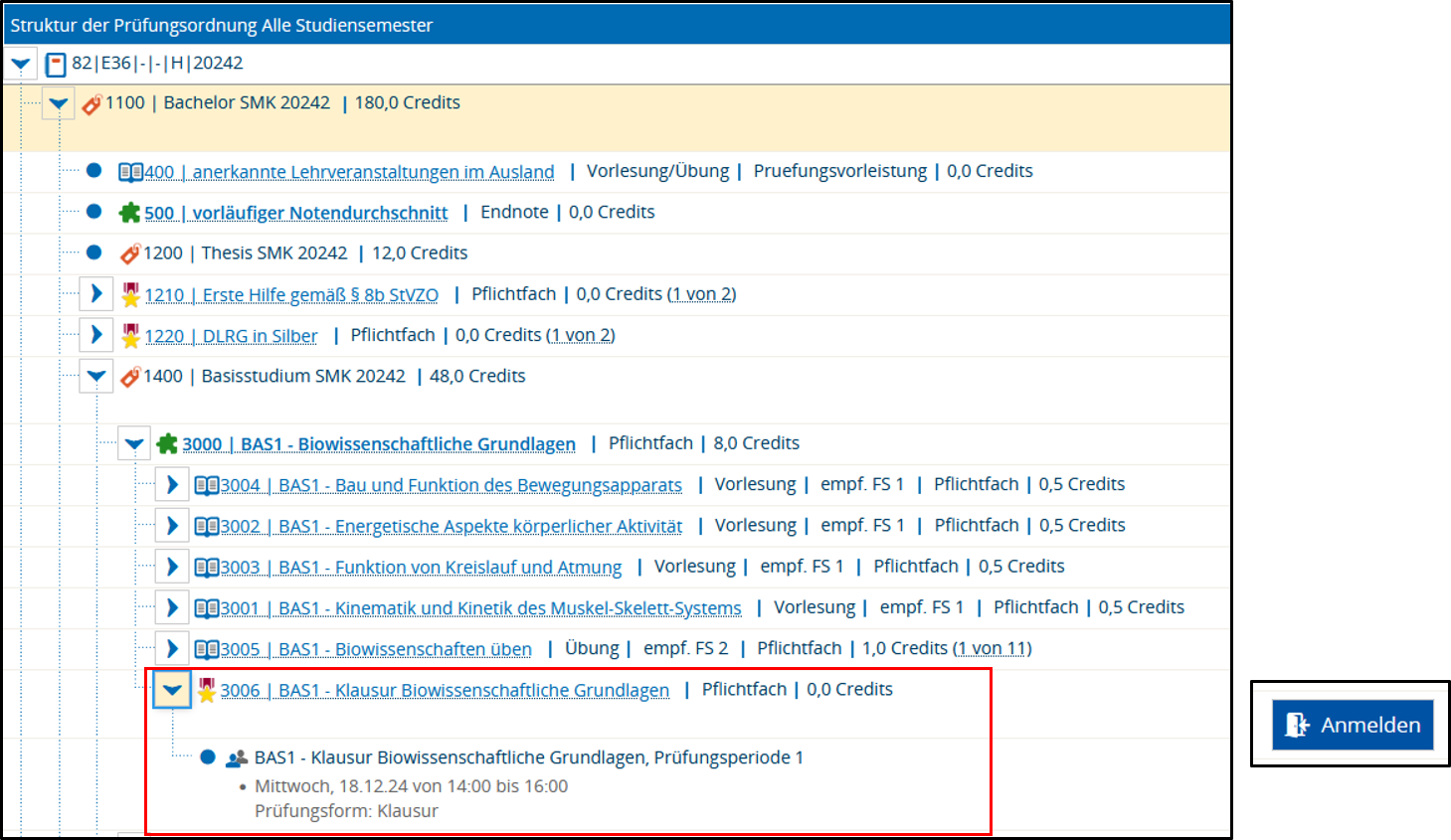Expand 3003 Funktion von Kreislauf und Atmung

coord(172,567)
